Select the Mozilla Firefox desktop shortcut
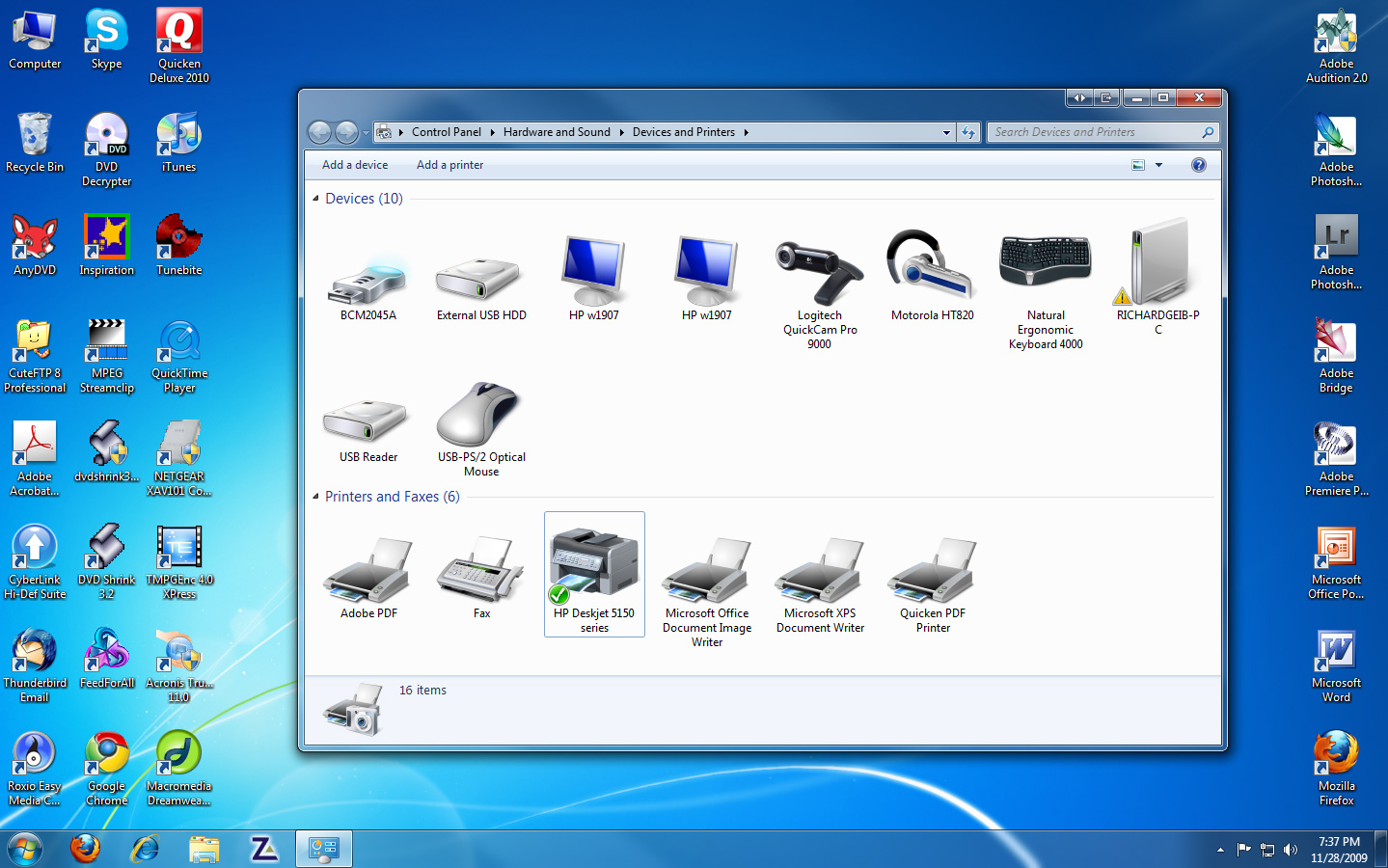 1336,769
